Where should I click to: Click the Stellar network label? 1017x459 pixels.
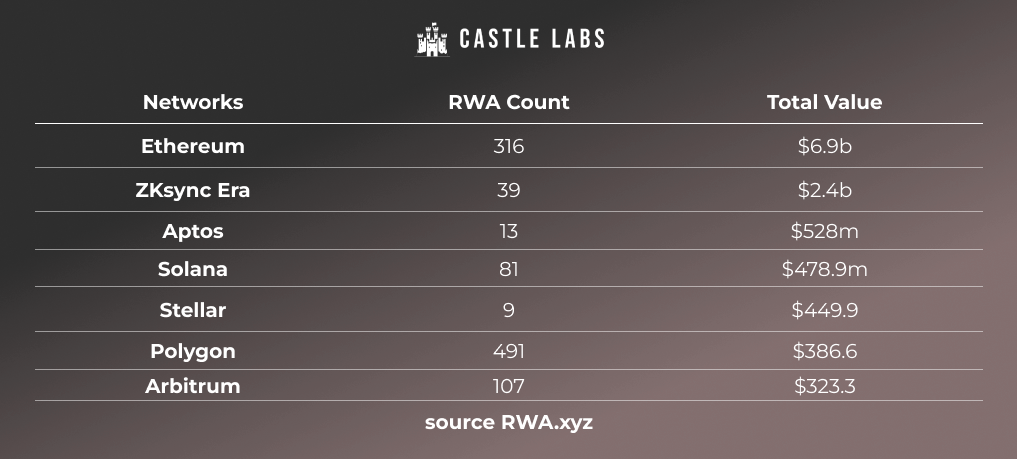point(193,310)
